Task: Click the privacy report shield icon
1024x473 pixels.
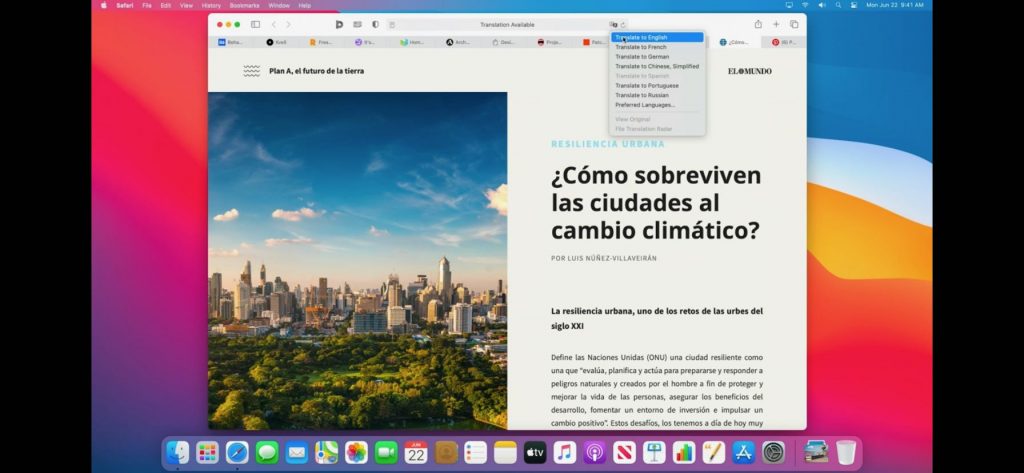Action: pyautogui.click(x=376, y=24)
